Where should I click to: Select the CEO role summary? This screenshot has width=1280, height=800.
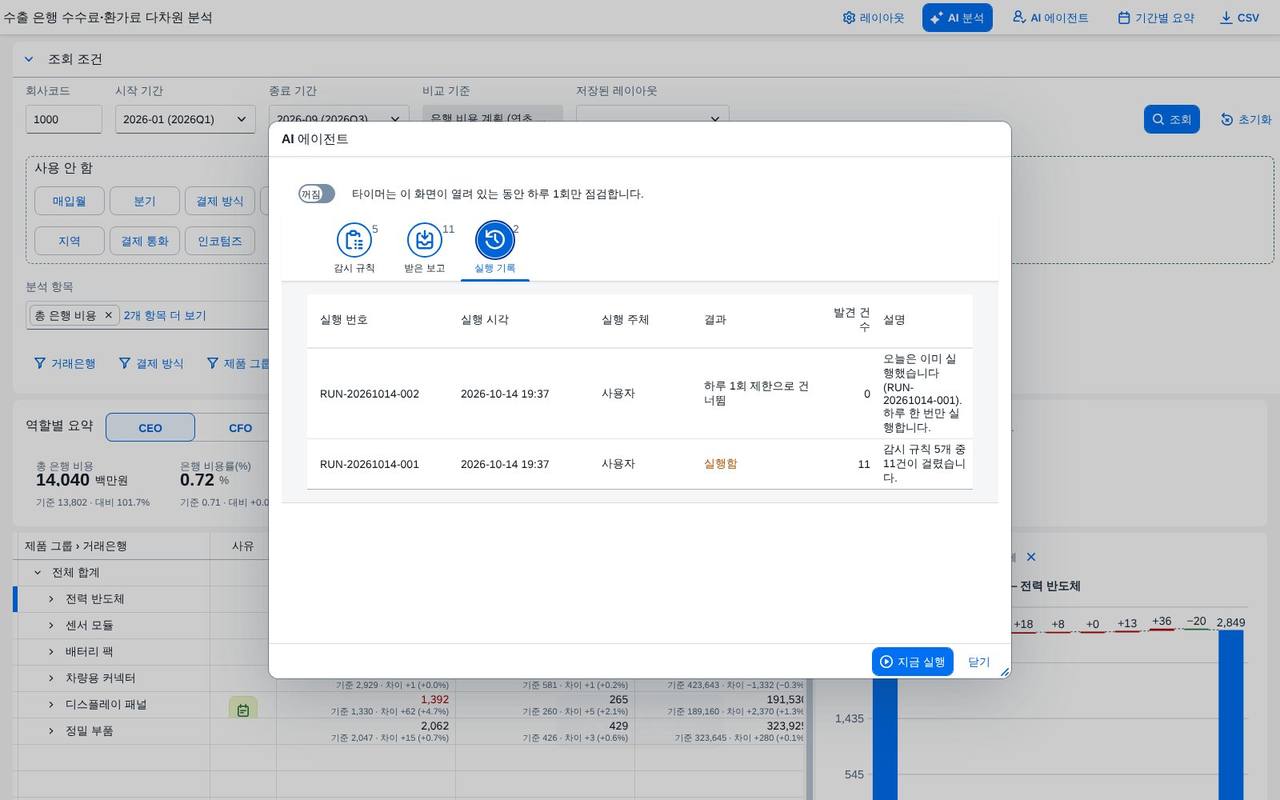150,428
